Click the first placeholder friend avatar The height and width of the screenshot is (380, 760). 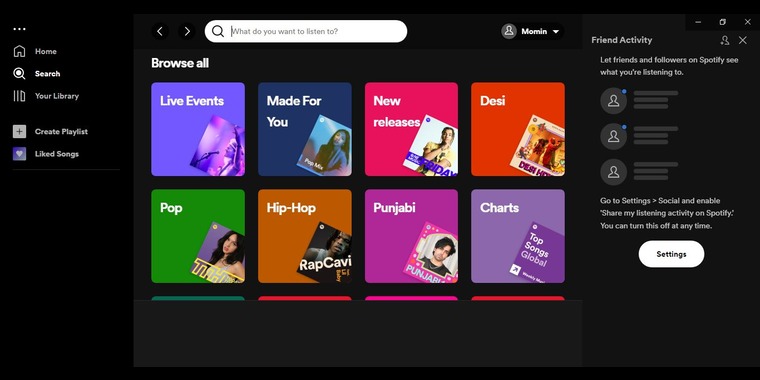pyautogui.click(x=614, y=101)
